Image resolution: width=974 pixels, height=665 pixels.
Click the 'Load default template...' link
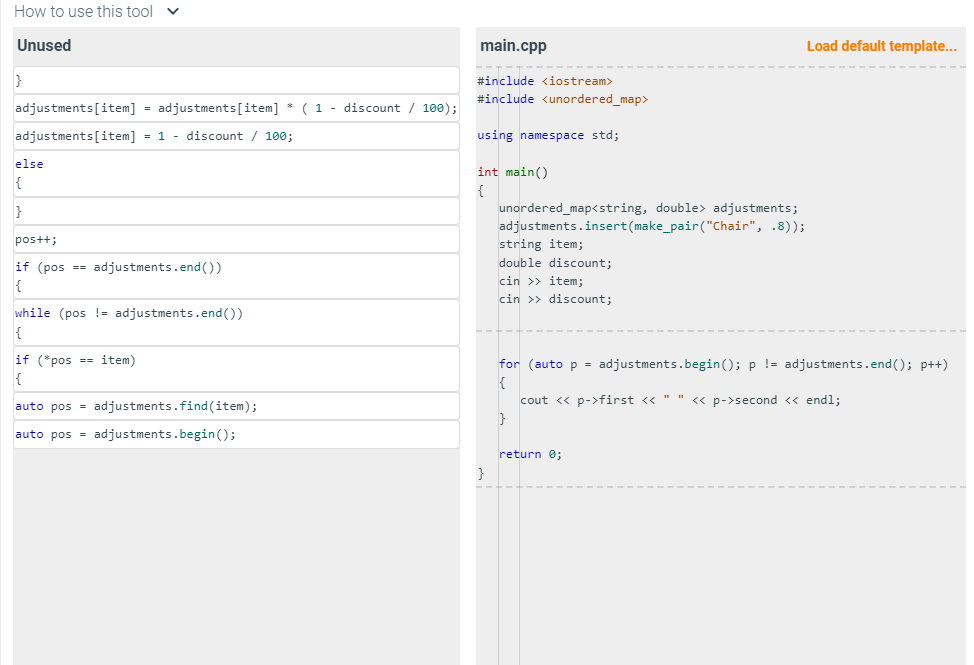(x=881, y=46)
